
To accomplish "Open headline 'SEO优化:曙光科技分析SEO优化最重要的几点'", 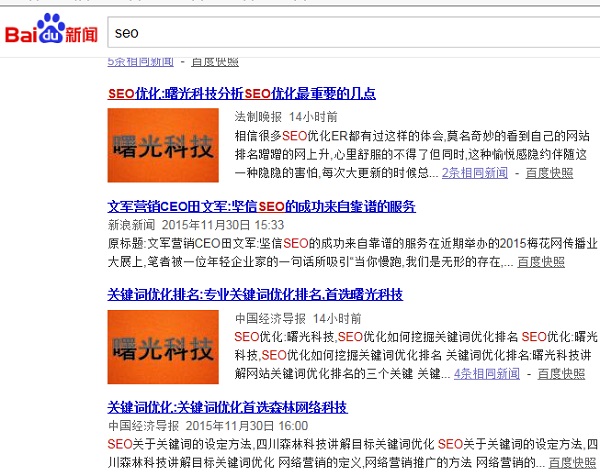I will [241, 93].
